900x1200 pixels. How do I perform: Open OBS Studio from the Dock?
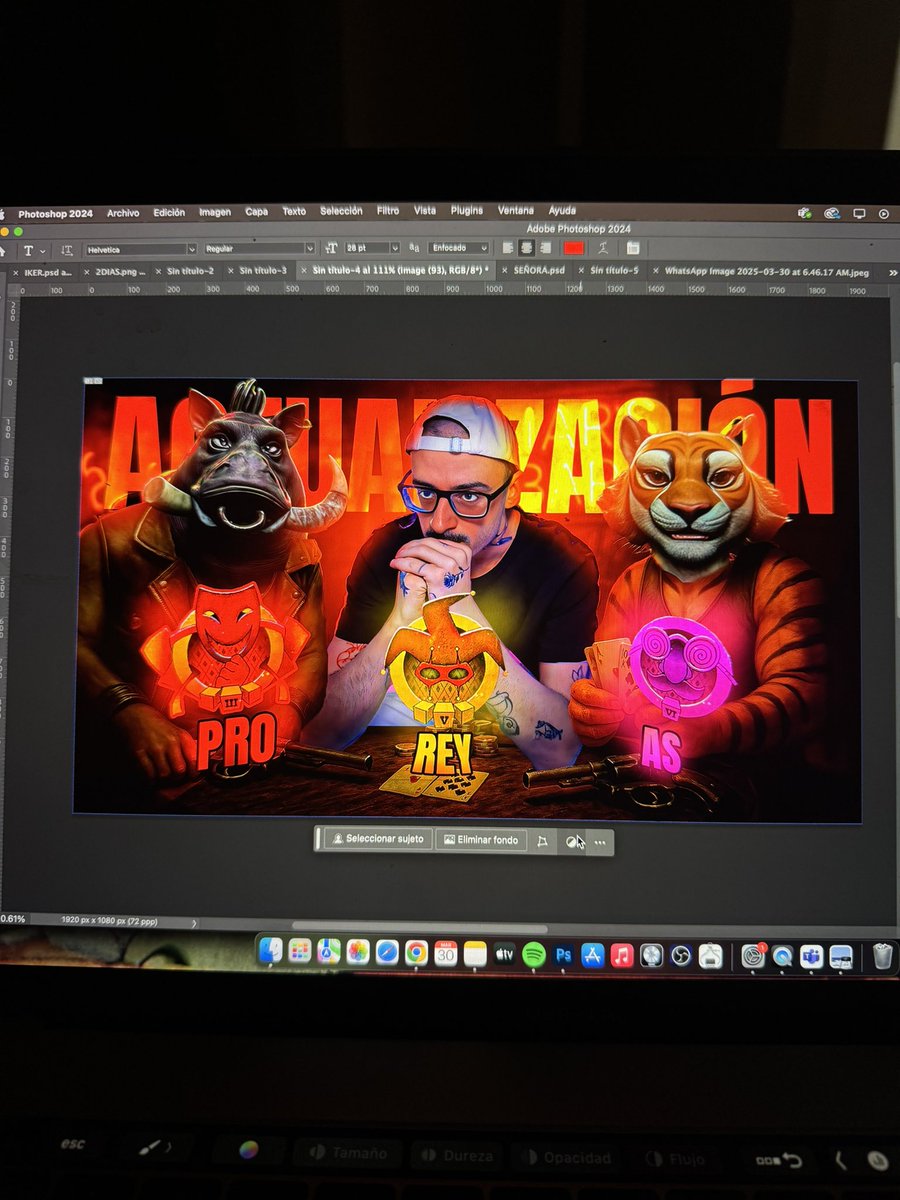tap(681, 956)
